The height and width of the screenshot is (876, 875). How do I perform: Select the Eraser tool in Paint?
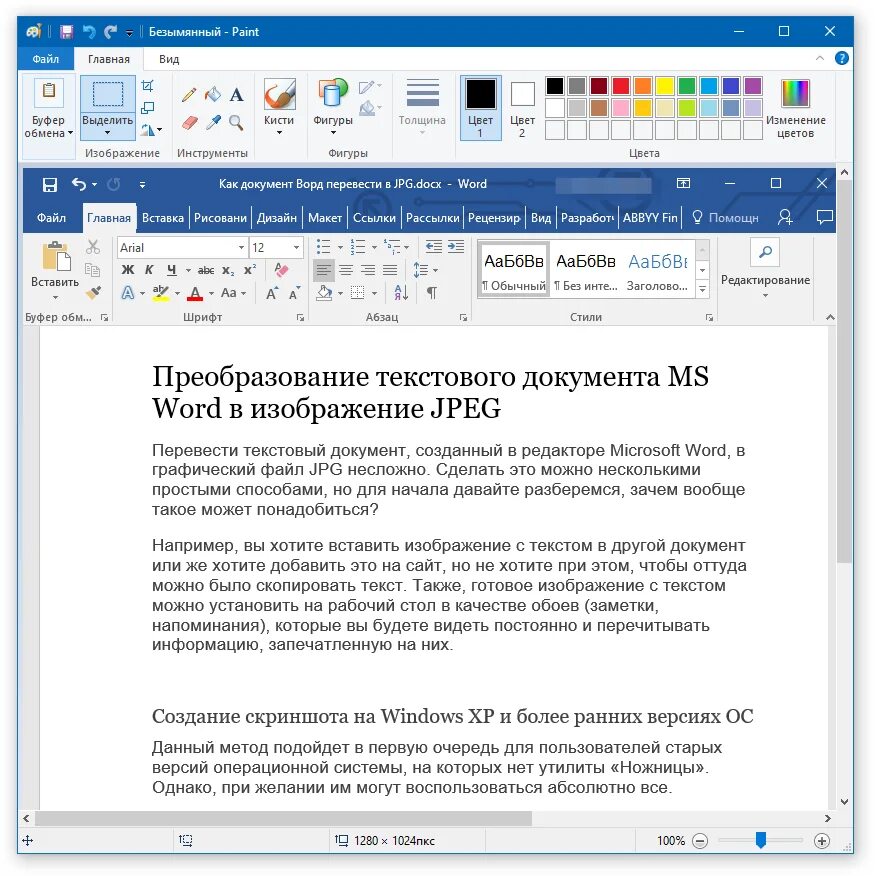point(189,122)
